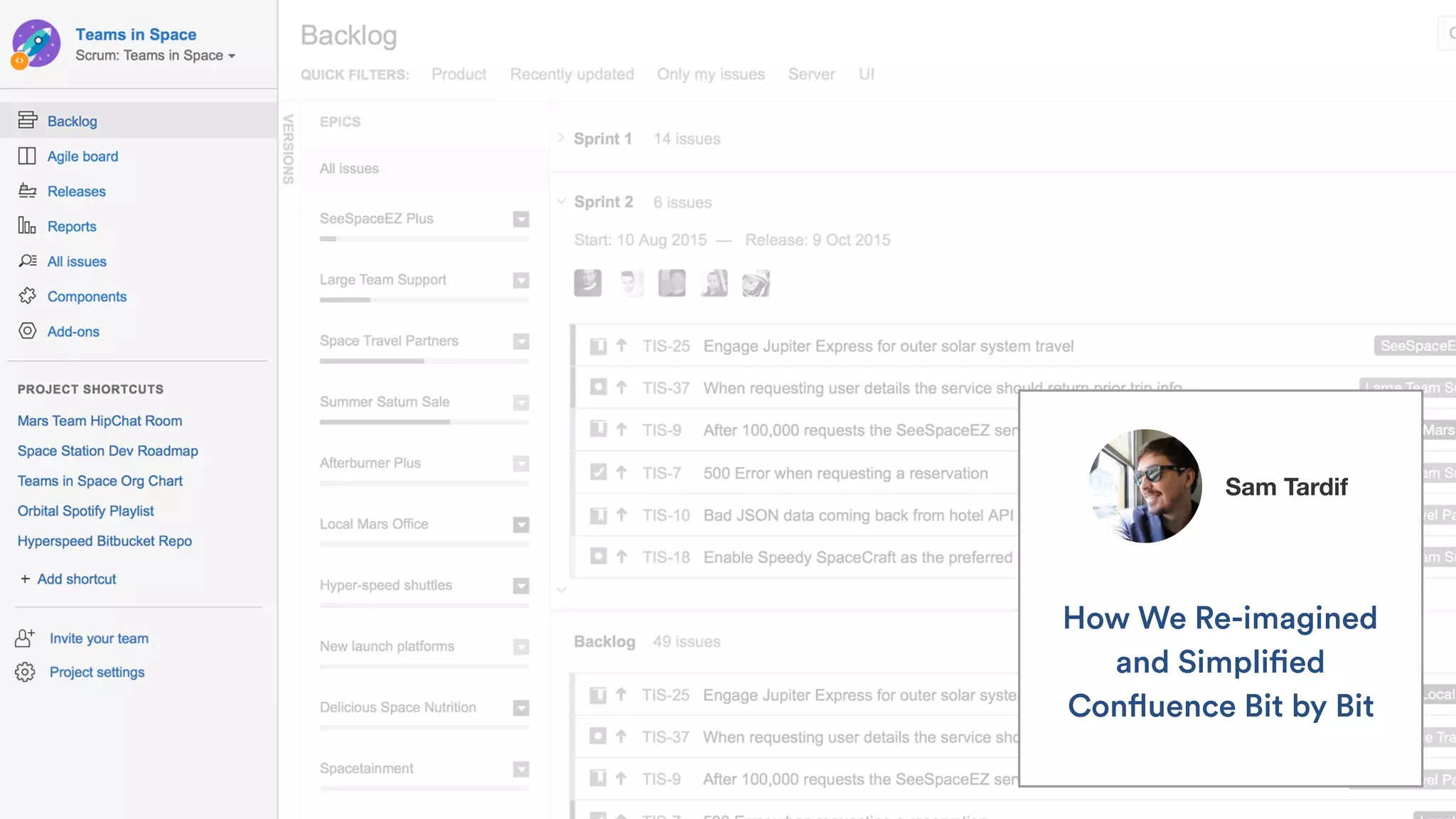
Task: Open dropdown arrow for Large Team Support epic
Action: click(521, 280)
